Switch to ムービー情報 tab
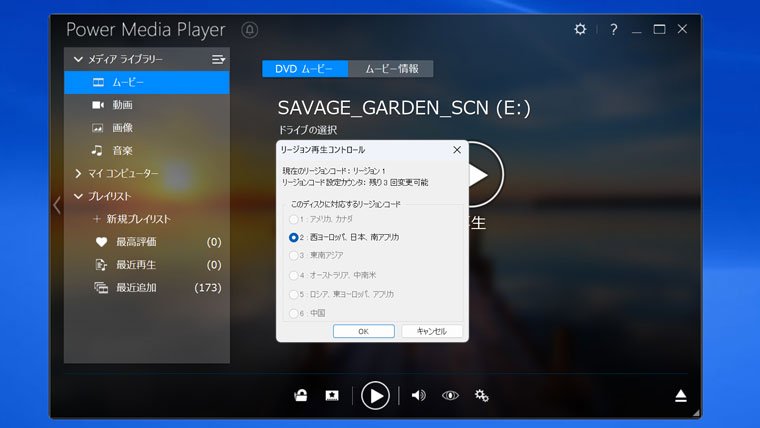Viewport: 760px width, 428px height. pyautogui.click(x=391, y=69)
